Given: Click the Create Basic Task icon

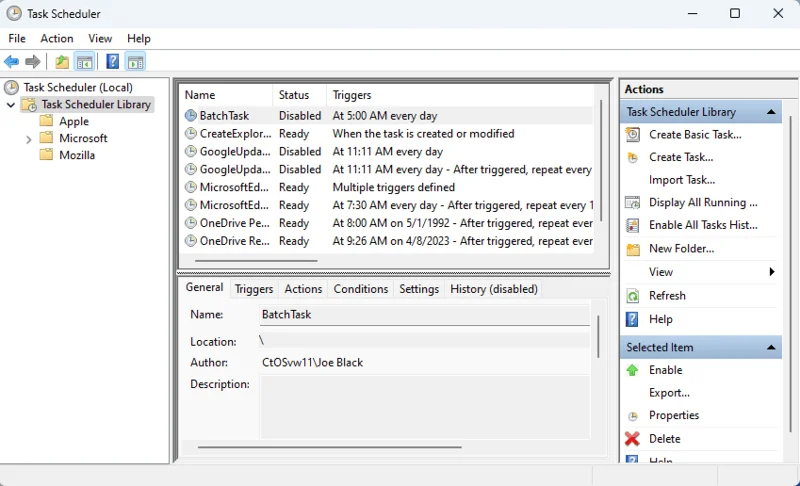Looking at the screenshot, I should 632,135.
